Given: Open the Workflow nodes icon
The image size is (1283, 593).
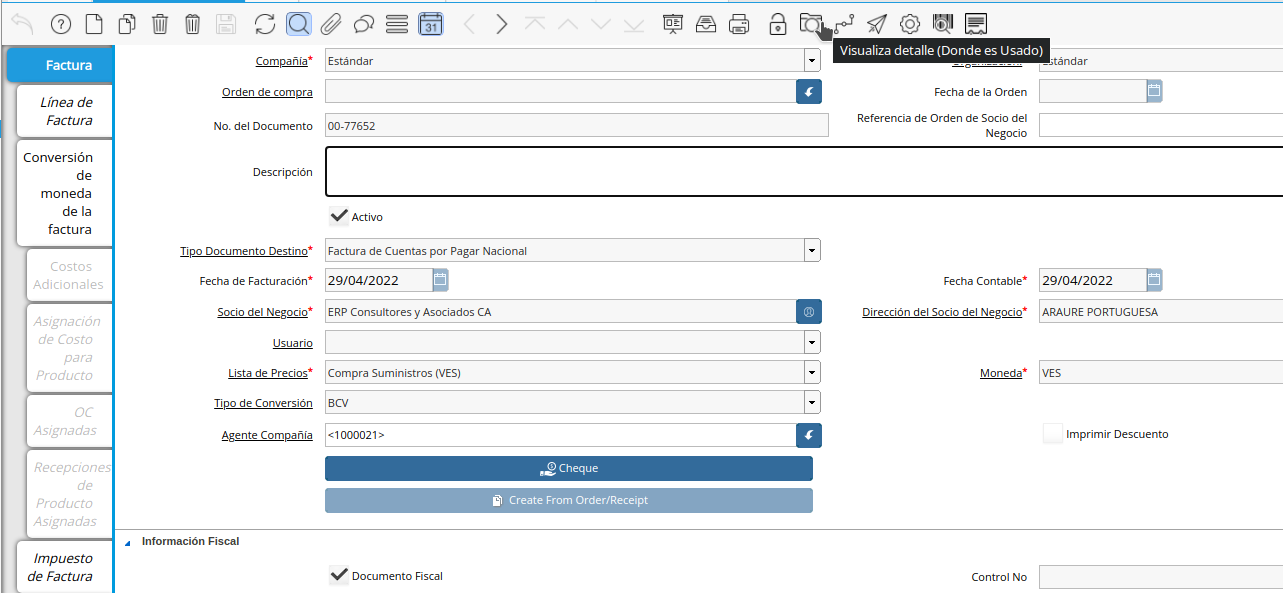Looking at the screenshot, I should [844, 24].
